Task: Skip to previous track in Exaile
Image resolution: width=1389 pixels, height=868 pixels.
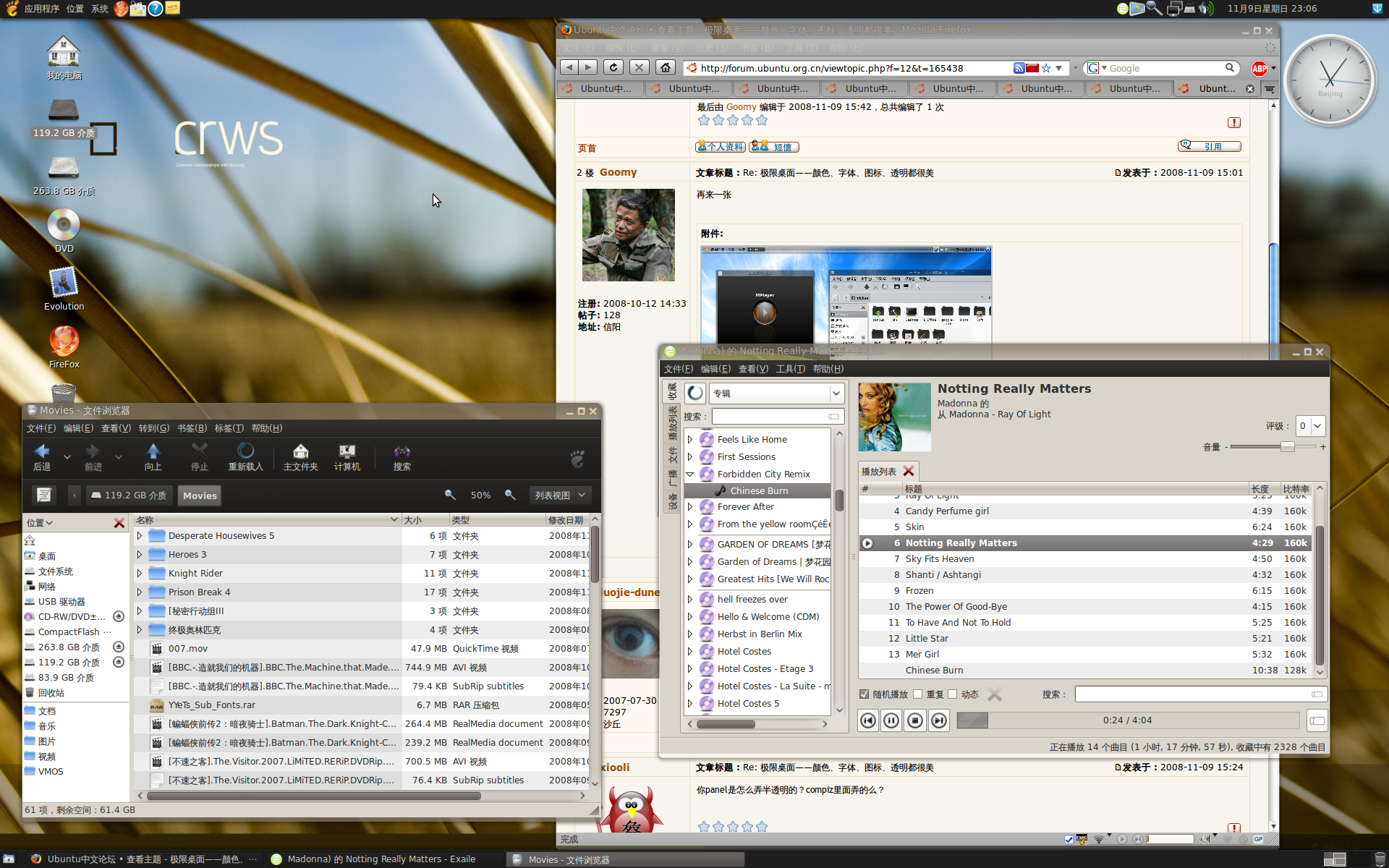Action: [868, 720]
